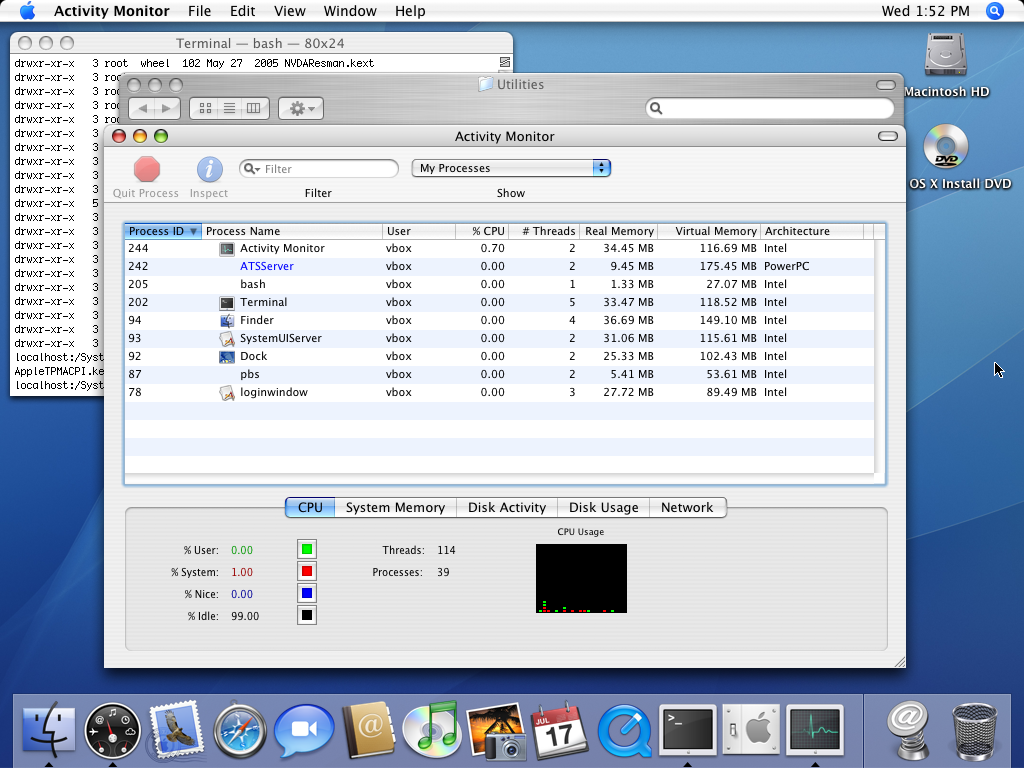
Task: Open the My Processes show dropdown
Action: (x=511, y=168)
